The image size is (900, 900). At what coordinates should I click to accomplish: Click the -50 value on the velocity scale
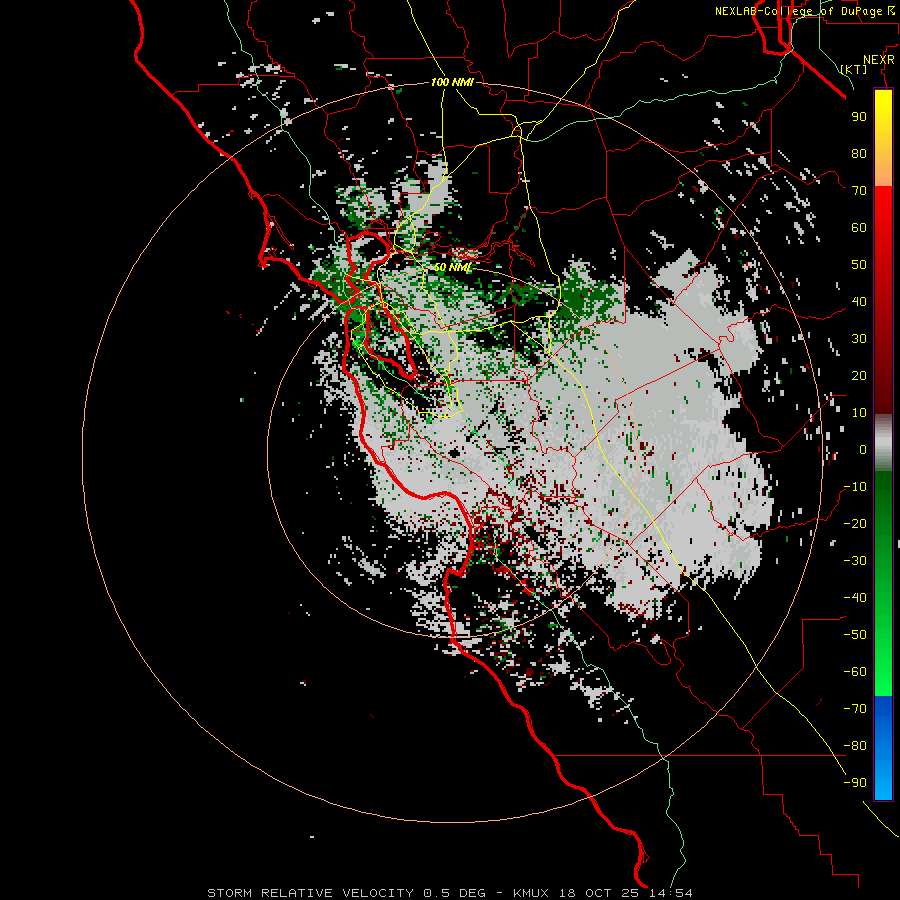pyautogui.click(x=855, y=635)
